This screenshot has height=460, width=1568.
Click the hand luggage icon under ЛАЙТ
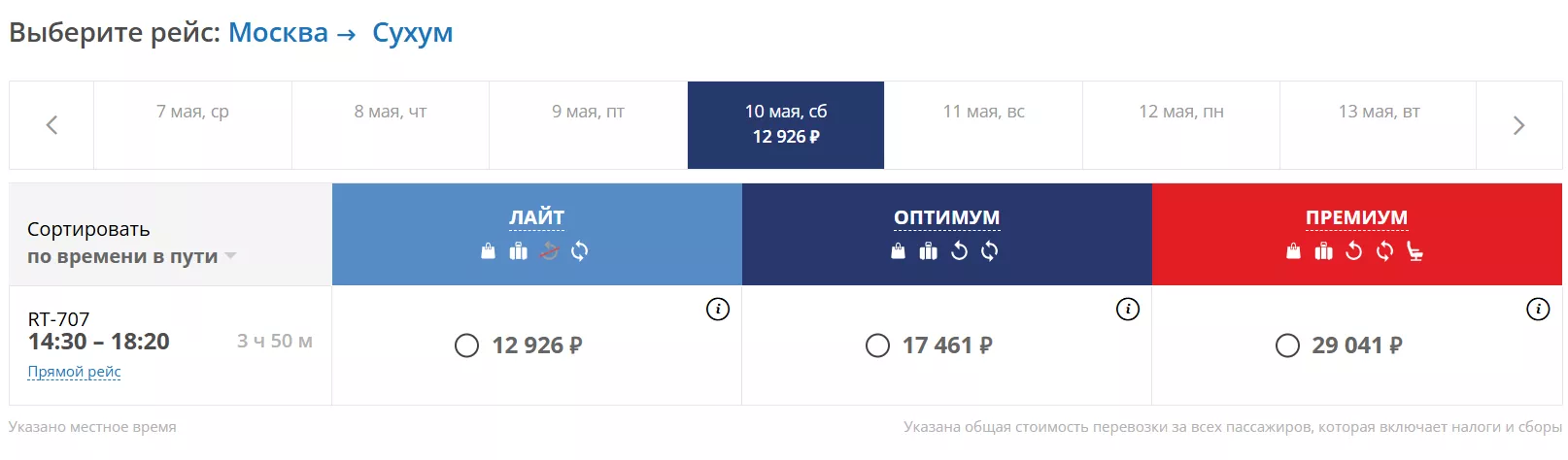(x=489, y=251)
